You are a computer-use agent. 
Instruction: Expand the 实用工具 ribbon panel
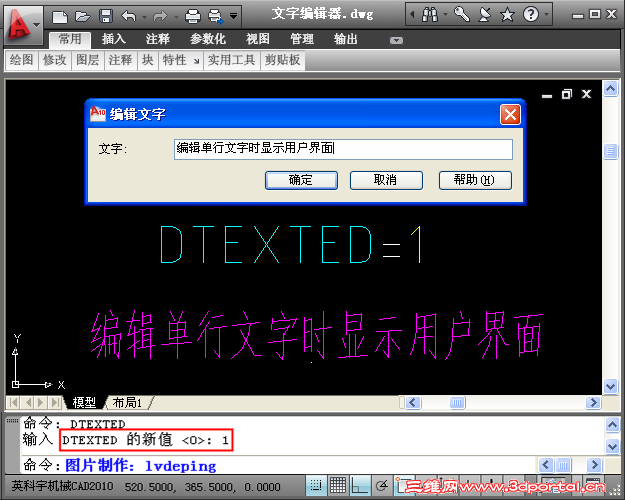click(232, 60)
